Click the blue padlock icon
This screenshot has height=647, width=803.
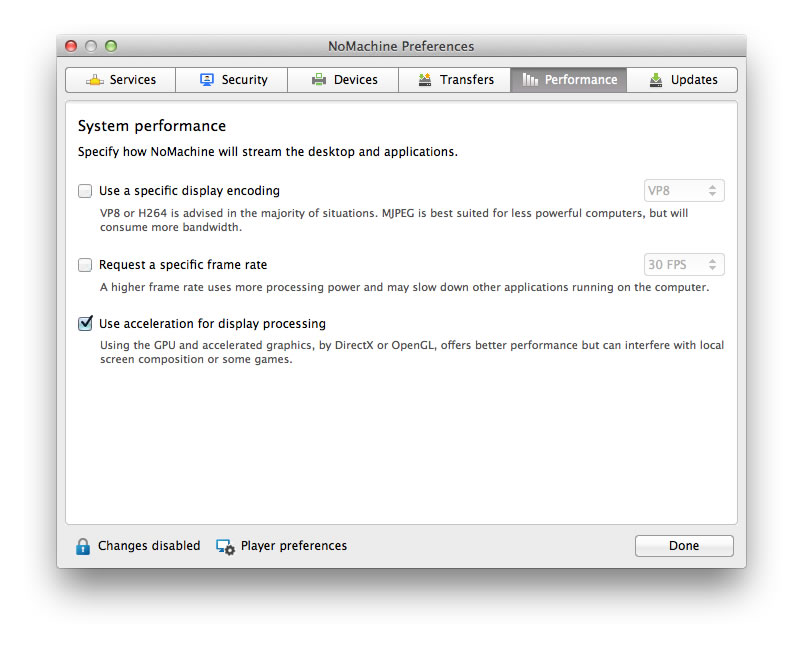(x=83, y=547)
